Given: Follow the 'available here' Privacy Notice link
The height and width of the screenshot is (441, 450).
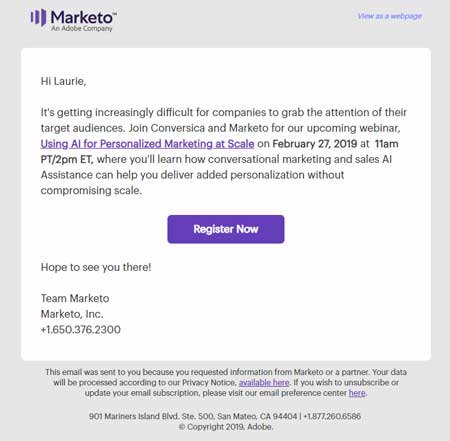Looking at the screenshot, I should [264, 382].
